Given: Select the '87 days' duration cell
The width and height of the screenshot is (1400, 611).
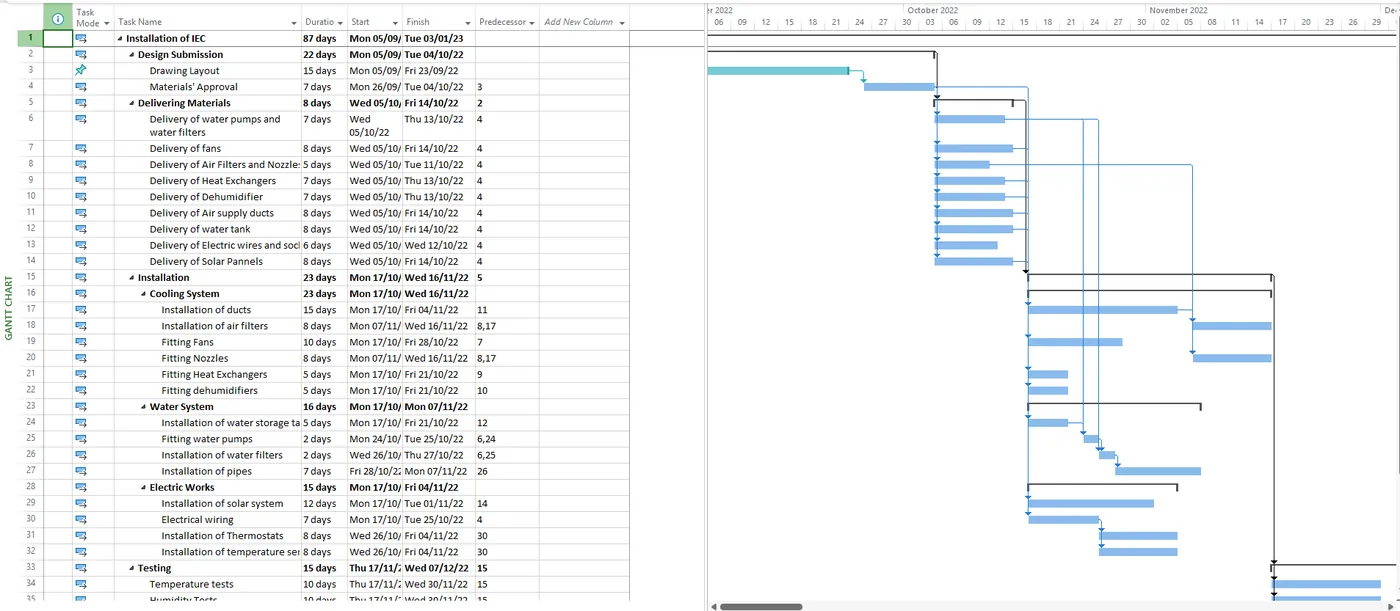Looking at the screenshot, I should [x=324, y=38].
